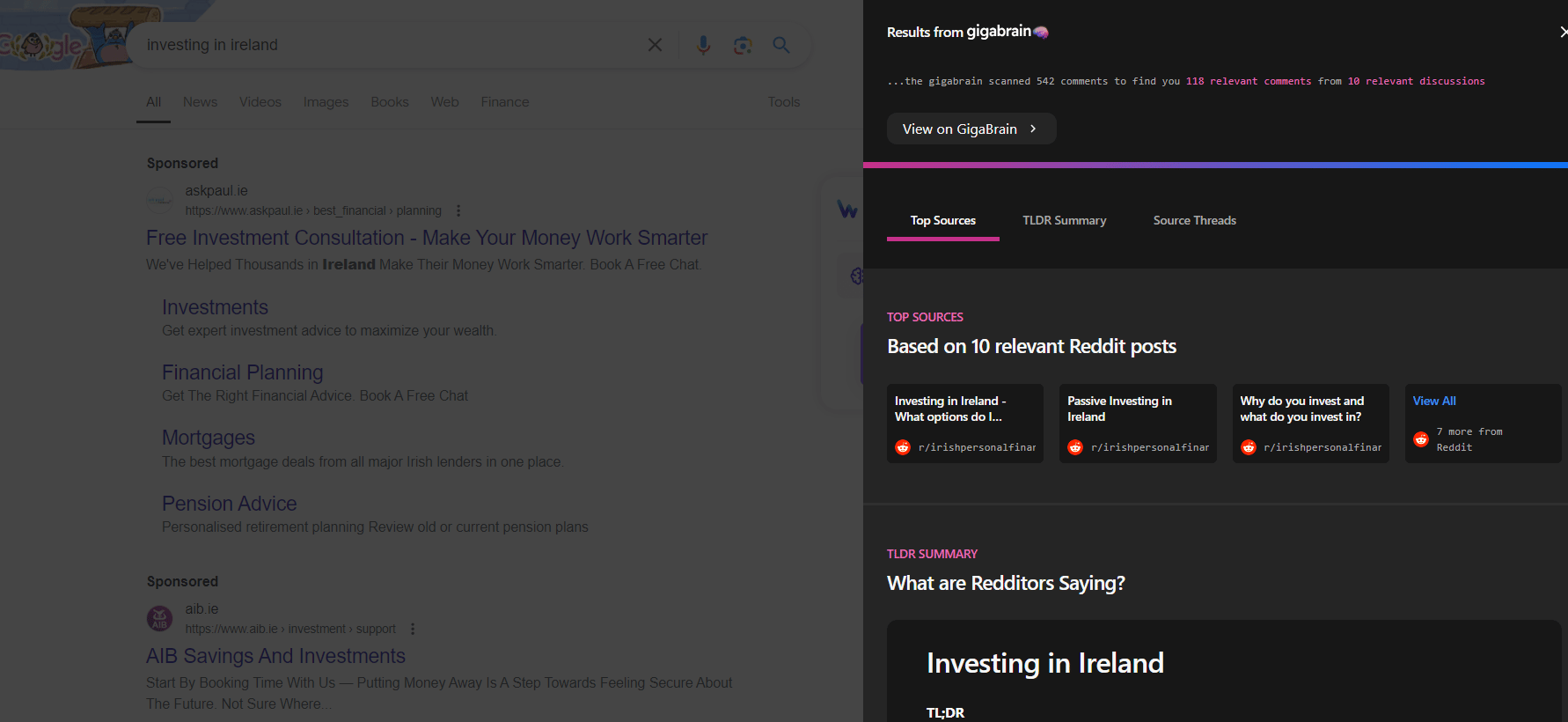Open ad options for askpaul.ie

[458, 210]
